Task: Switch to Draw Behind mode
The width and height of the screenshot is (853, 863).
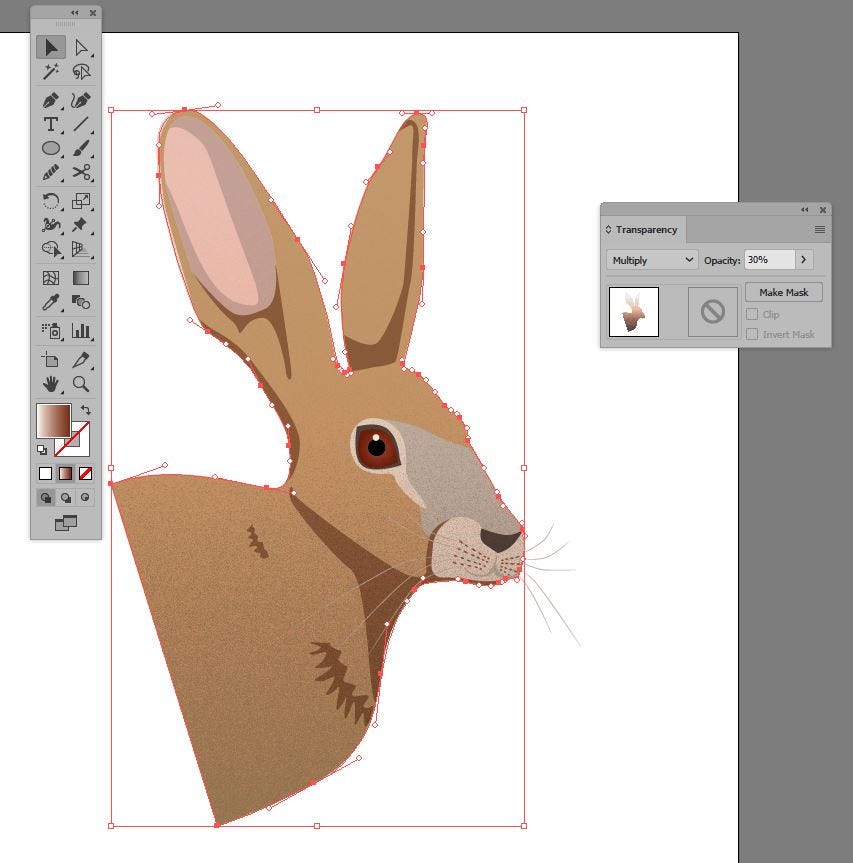Action: tap(66, 497)
